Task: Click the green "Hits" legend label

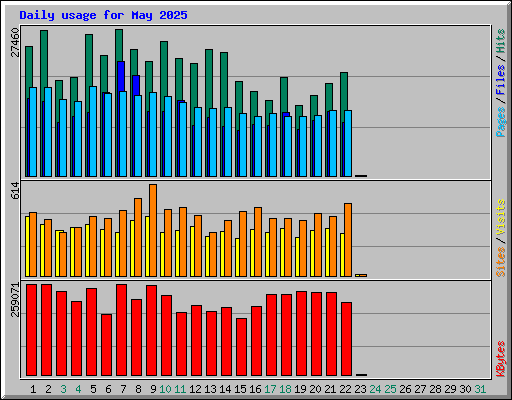Action: [501, 41]
